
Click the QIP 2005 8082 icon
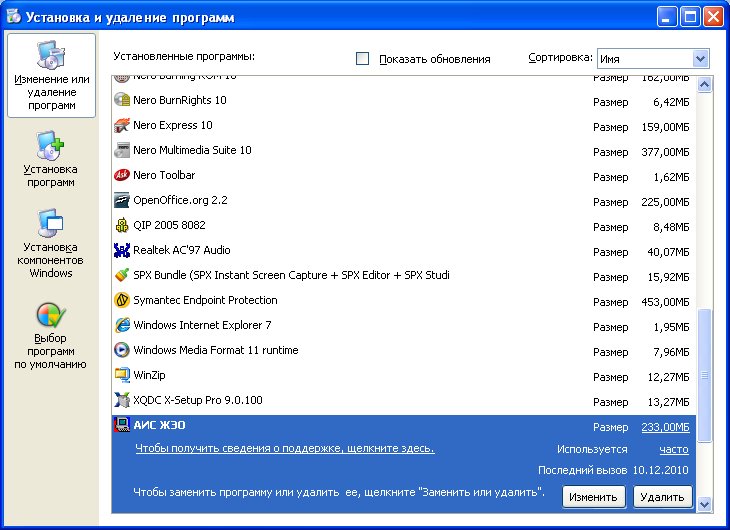[x=122, y=225]
